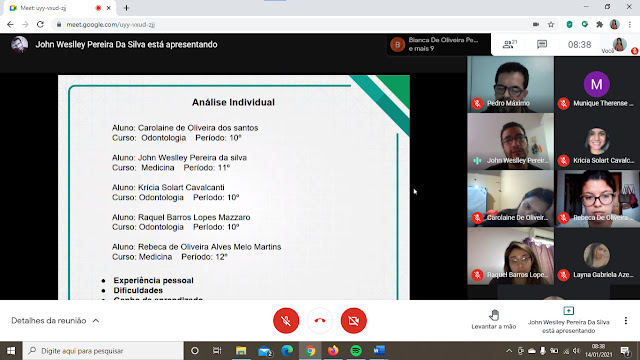Open the Chrome three-dot menu
640x360 pixels.
click(630, 24)
